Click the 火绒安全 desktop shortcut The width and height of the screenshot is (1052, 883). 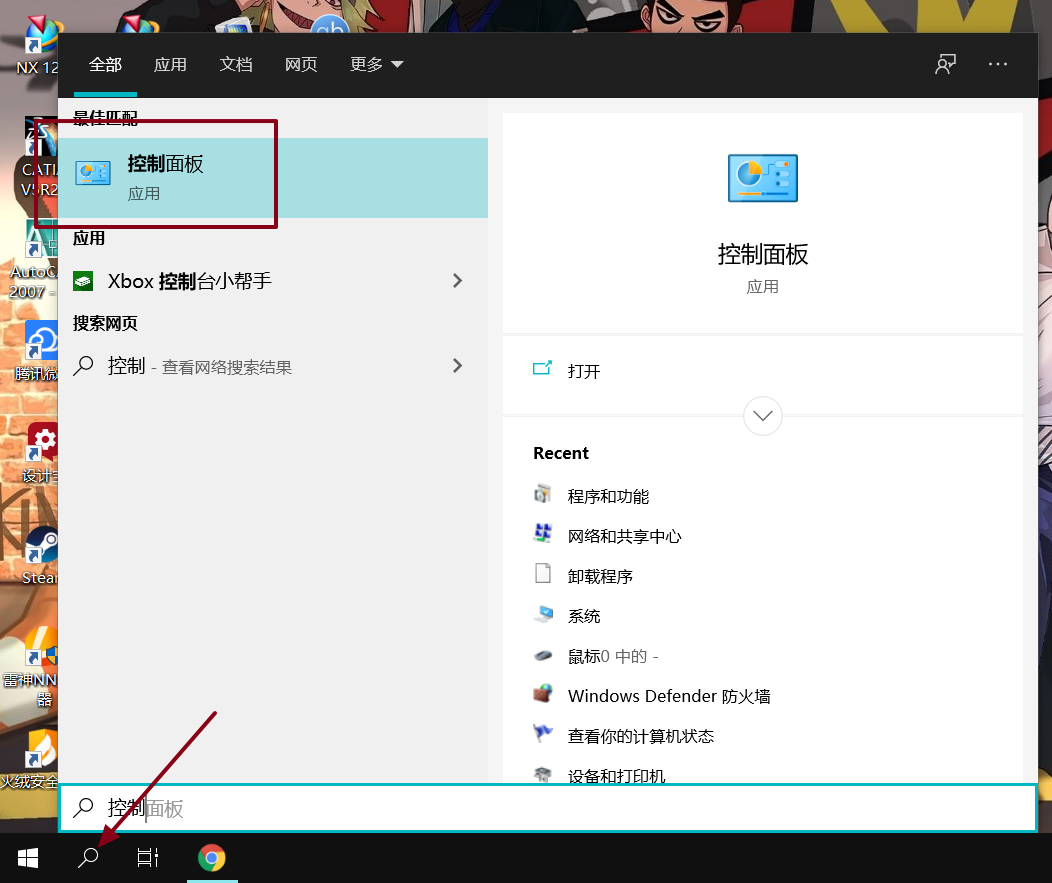(x=30, y=760)
